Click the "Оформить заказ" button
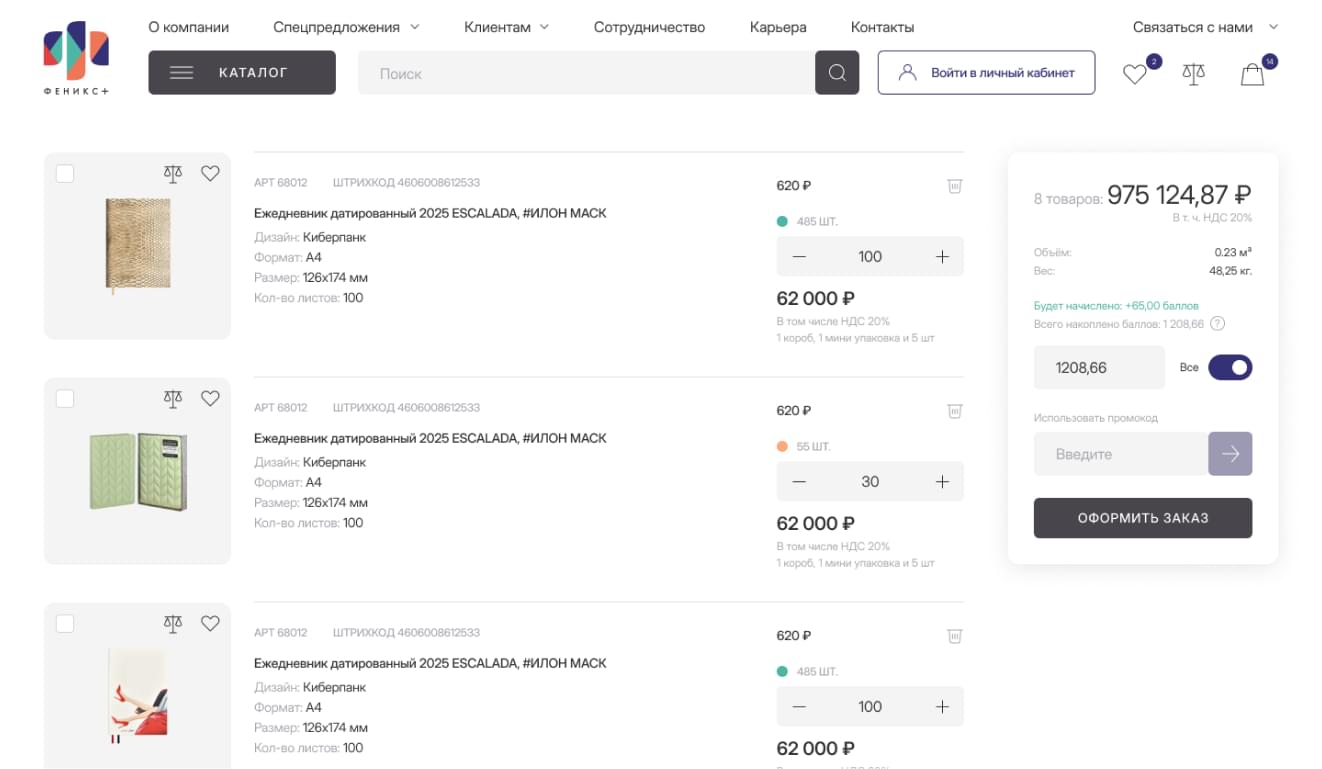Screen dimensions: 1322x769 pyautogui.click(x=1142, y=518)
